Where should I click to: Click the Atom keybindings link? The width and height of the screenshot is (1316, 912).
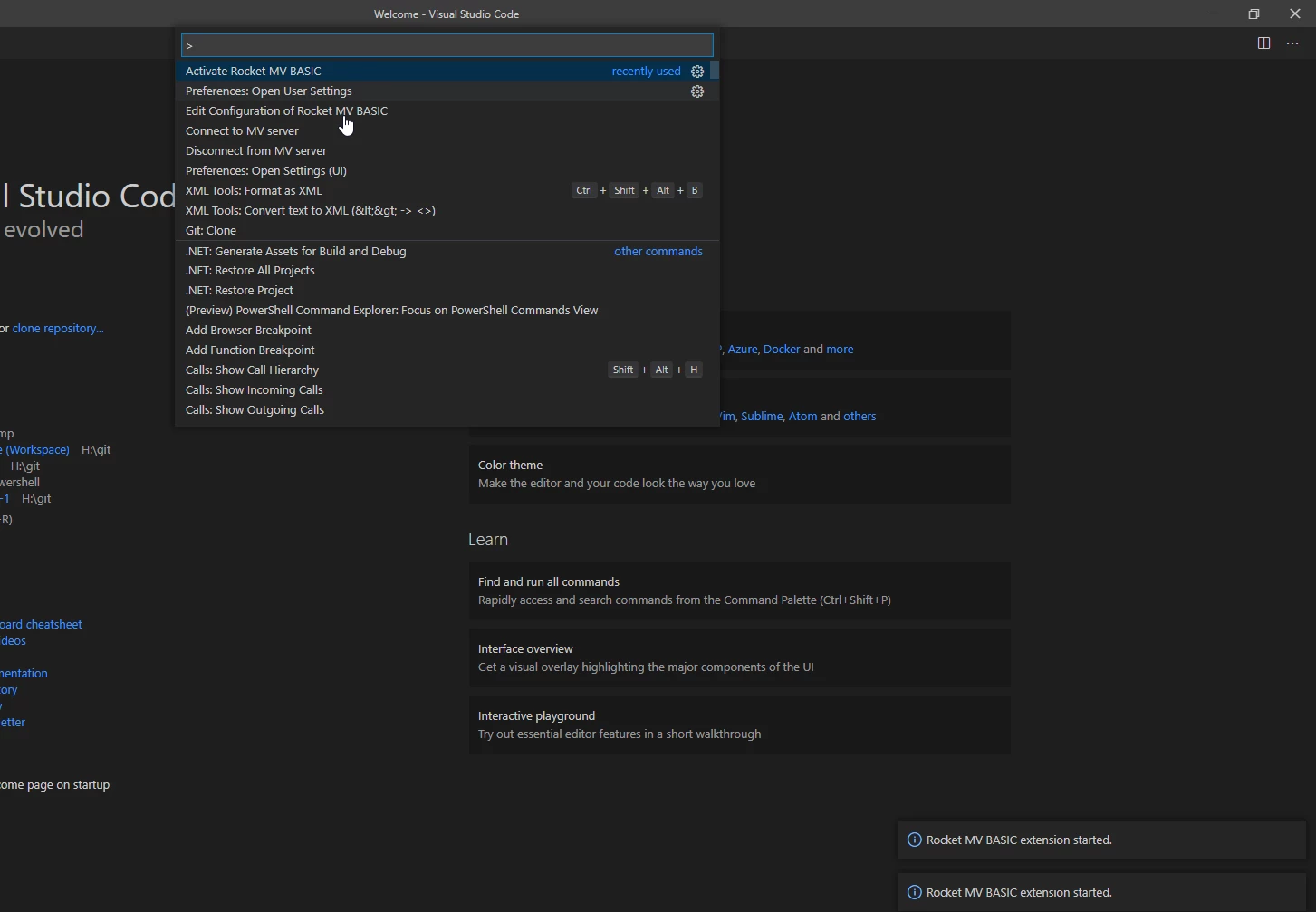tap(802, 416)
